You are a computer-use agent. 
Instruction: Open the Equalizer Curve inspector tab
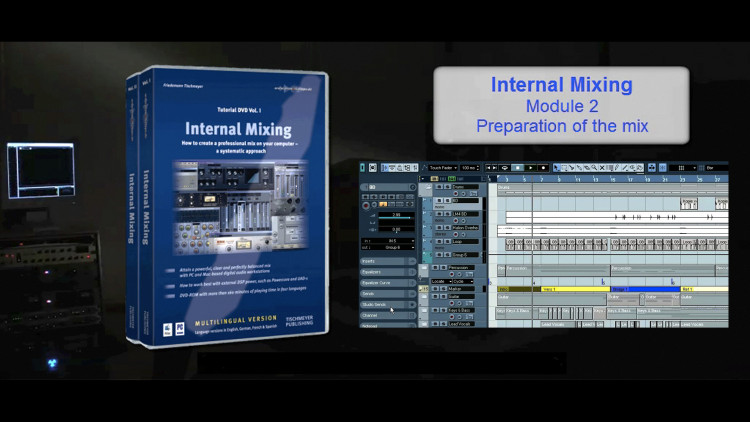(388, 283)
